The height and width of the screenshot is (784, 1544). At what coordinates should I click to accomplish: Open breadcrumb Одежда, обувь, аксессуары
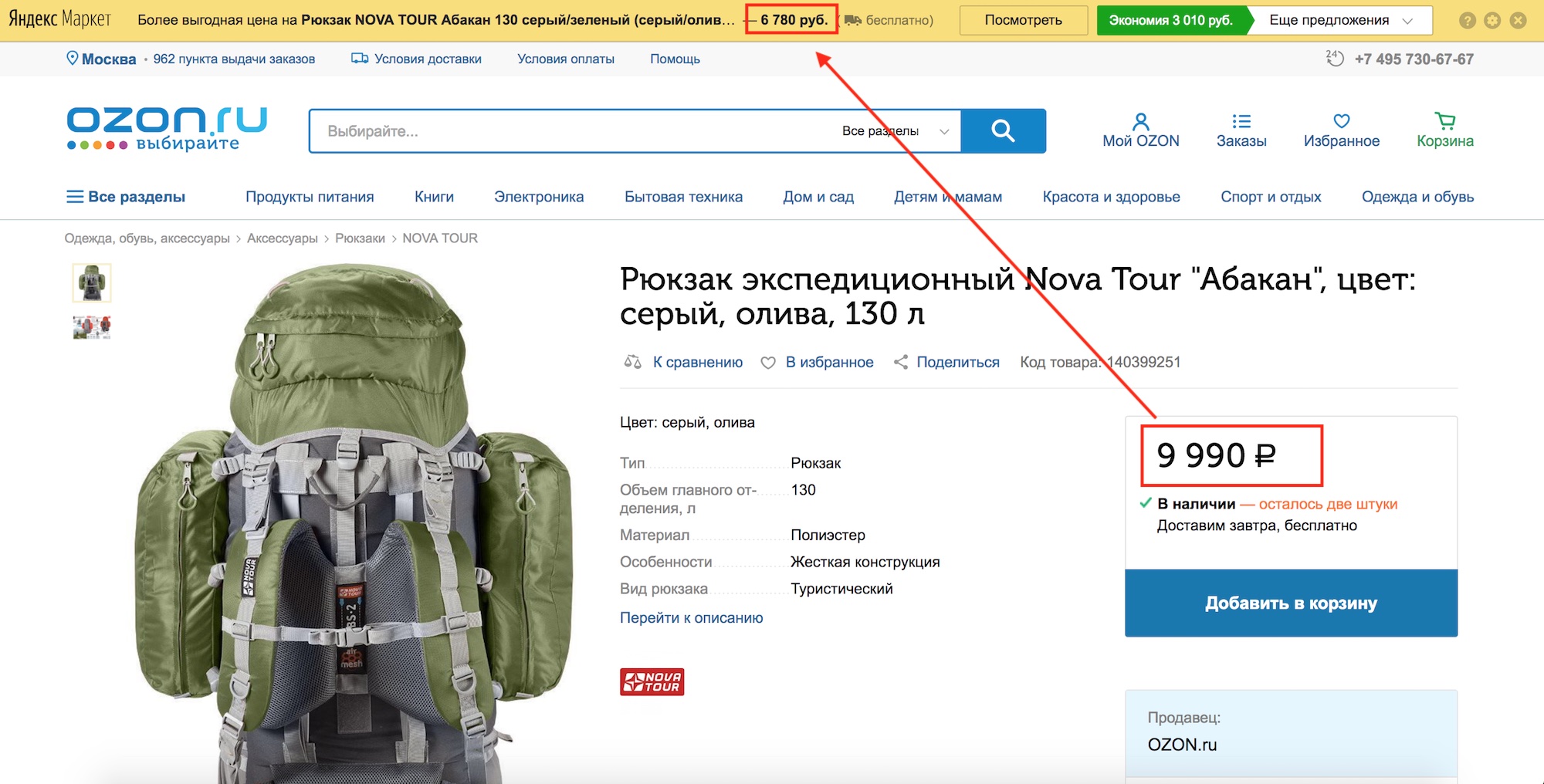click(x=147, y=238)
